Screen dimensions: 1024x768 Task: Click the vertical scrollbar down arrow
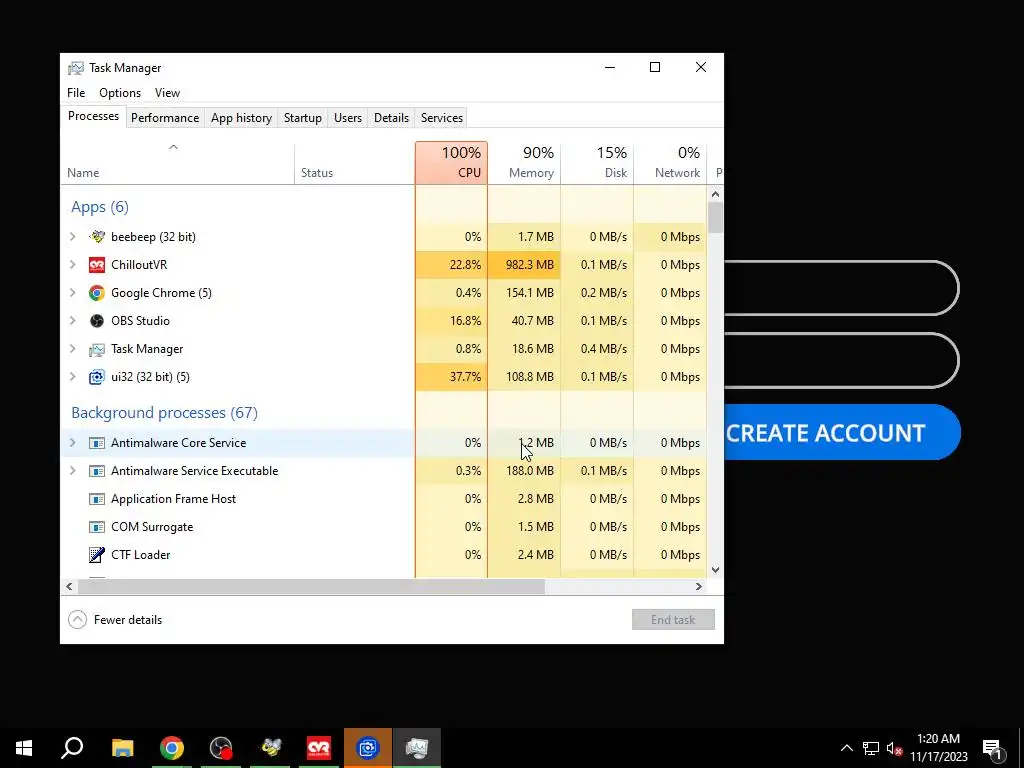coord(715,569)
